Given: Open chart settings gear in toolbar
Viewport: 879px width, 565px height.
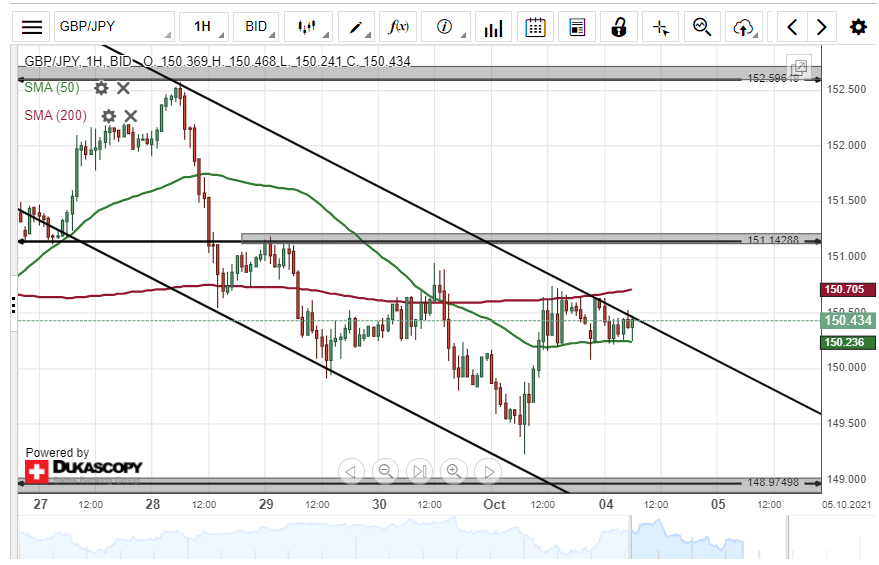Looking at the screenshot, I should (x=858, y=26).
